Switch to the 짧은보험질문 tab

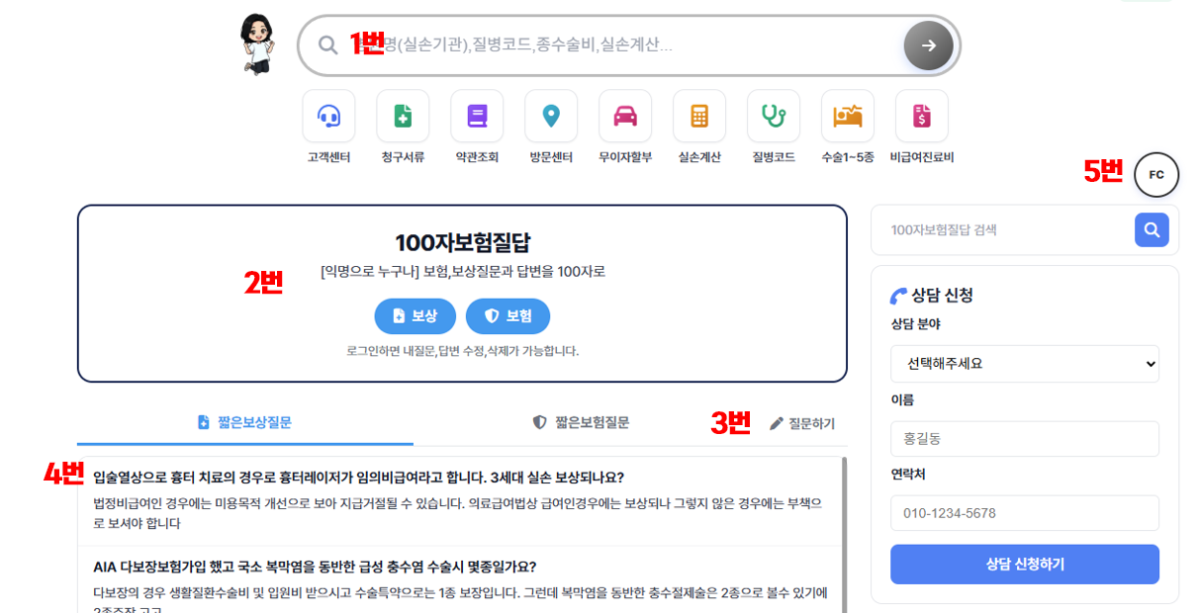[581, 423]
